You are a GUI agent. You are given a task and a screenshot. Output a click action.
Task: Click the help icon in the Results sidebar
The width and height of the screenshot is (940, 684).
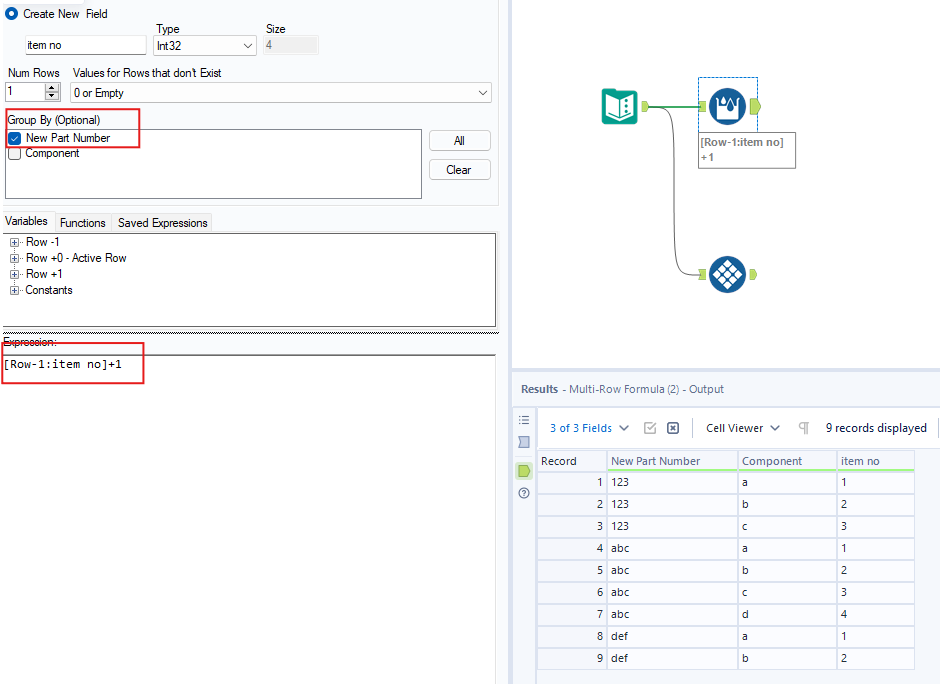(x=523, y=493)
